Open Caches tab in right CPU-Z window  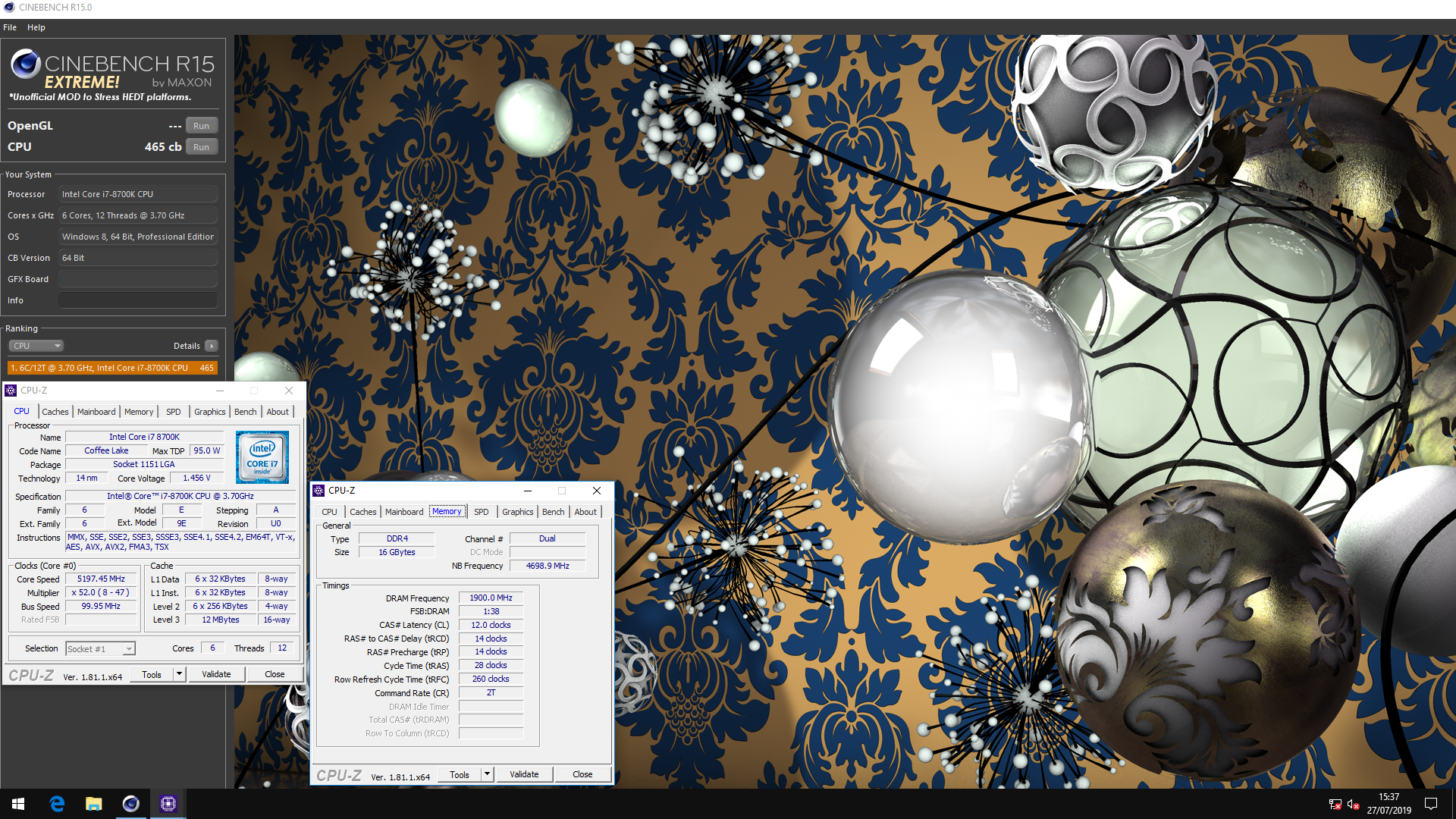(363, 512)
